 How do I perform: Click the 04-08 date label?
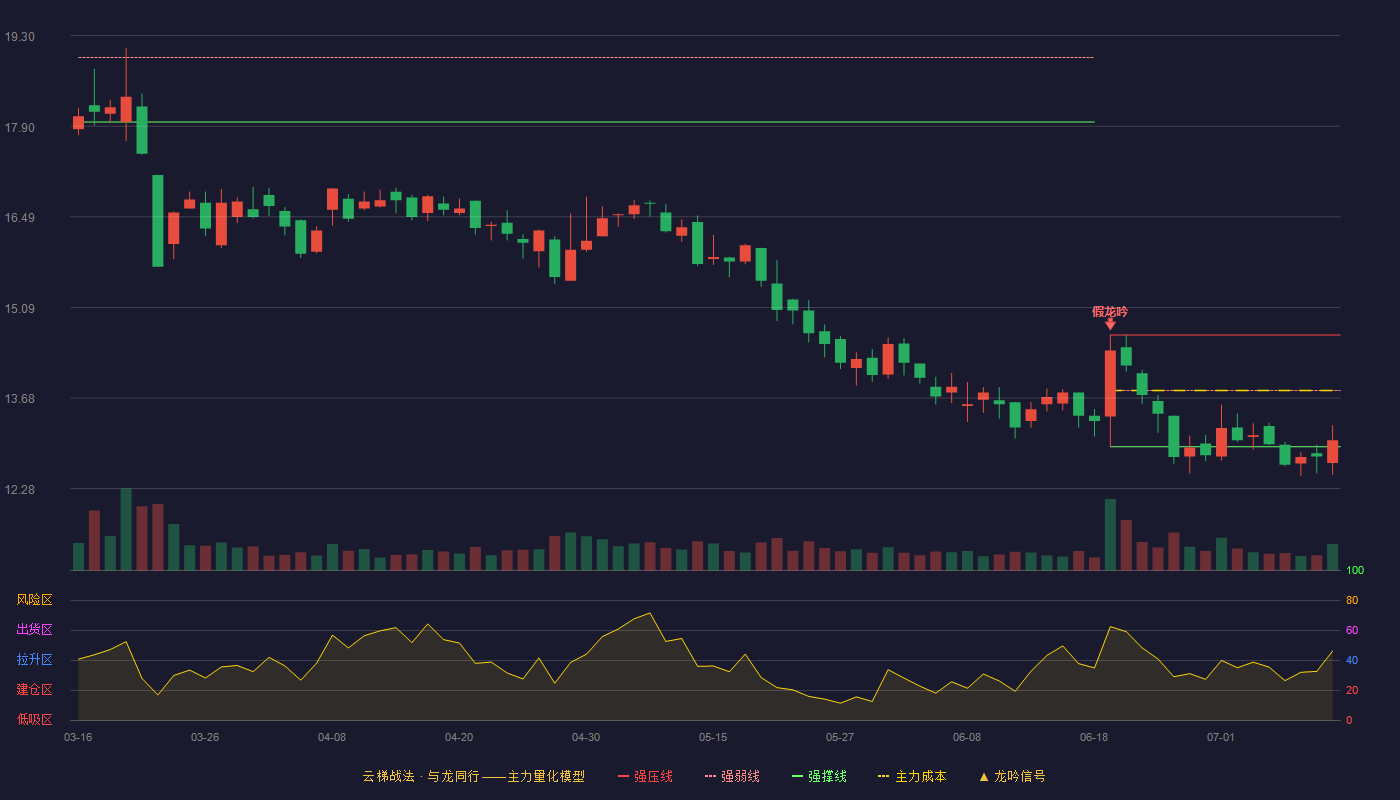point(332,737)
